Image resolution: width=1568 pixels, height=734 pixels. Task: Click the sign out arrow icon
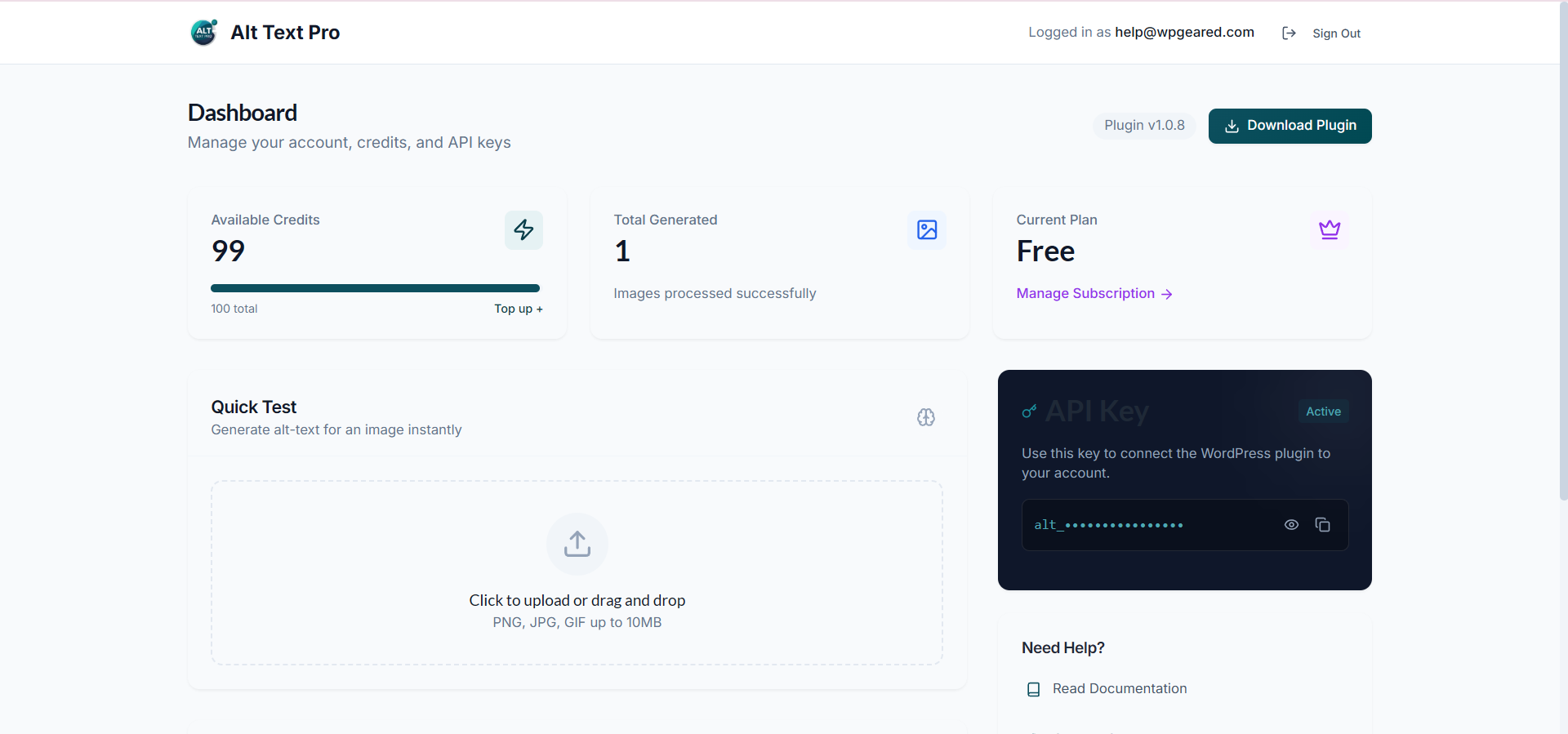pos(1290,33)
